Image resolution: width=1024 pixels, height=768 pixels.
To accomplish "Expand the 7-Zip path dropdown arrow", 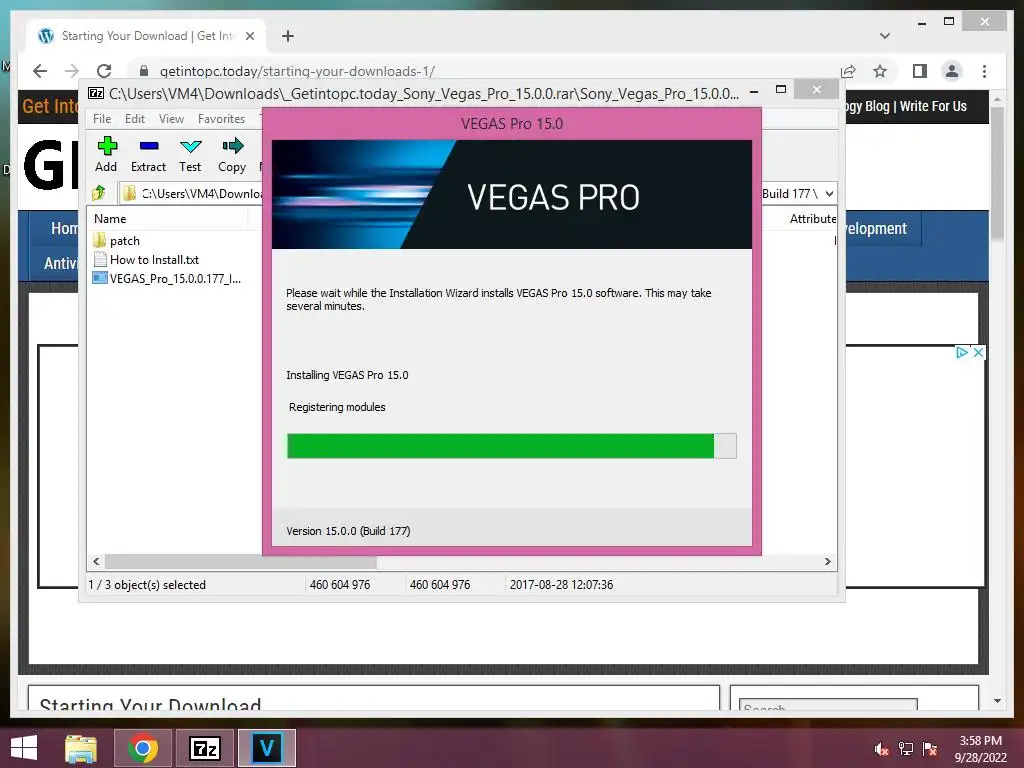I will coord(829,194).
